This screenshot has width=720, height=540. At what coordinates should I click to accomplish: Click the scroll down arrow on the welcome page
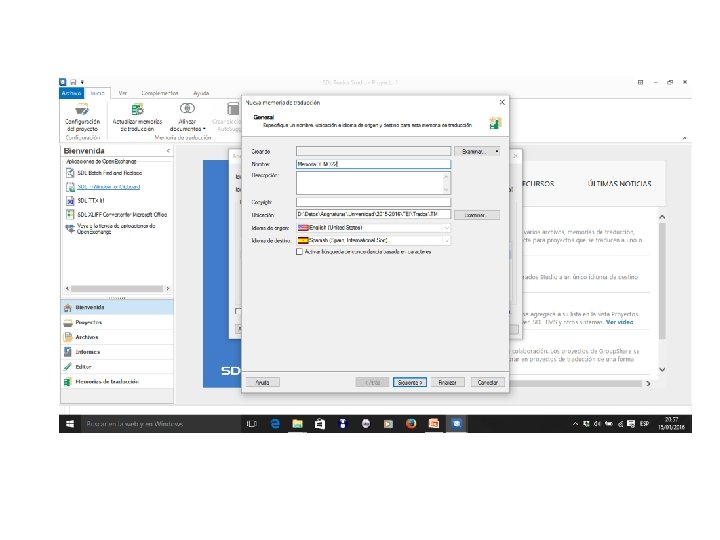point(662,370)
